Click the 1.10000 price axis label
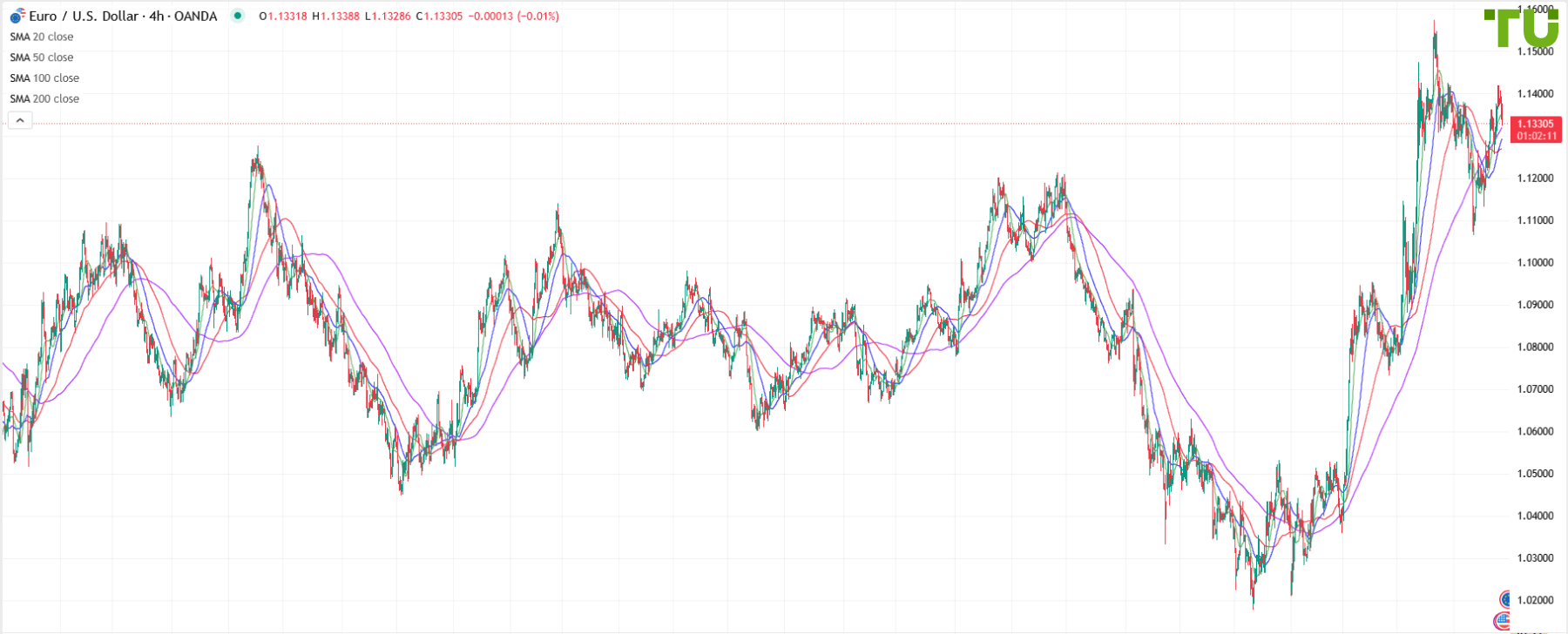The height and width of the screenshot is (634, 1568). point(1535,263)
